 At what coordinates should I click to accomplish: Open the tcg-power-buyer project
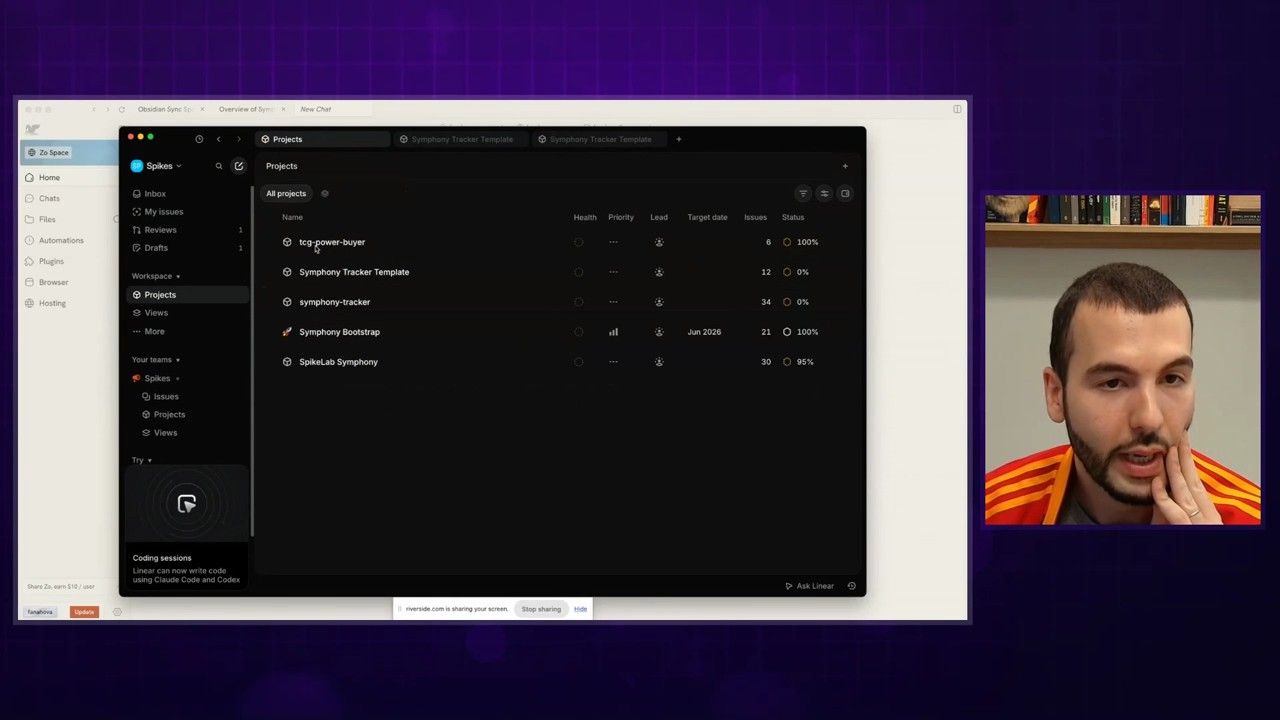[x=332, y=242]
